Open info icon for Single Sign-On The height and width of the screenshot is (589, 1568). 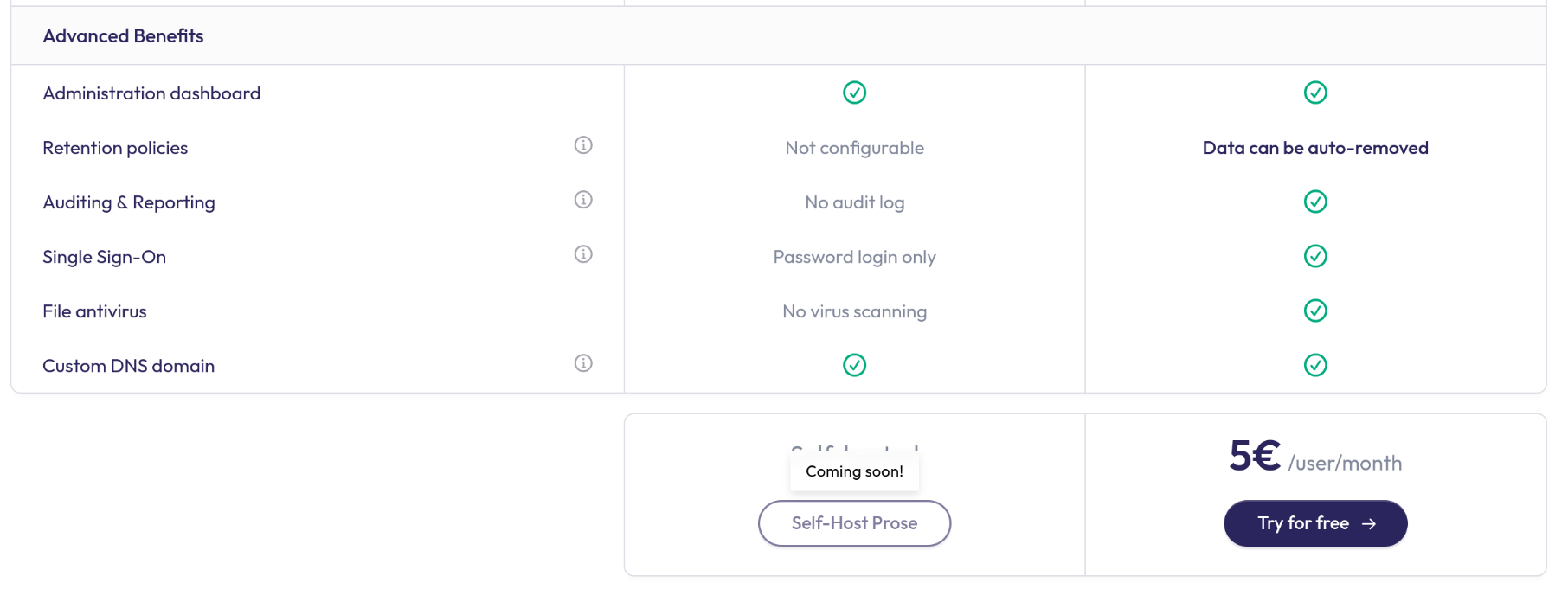pyautogui.click(x=583, y=254)
